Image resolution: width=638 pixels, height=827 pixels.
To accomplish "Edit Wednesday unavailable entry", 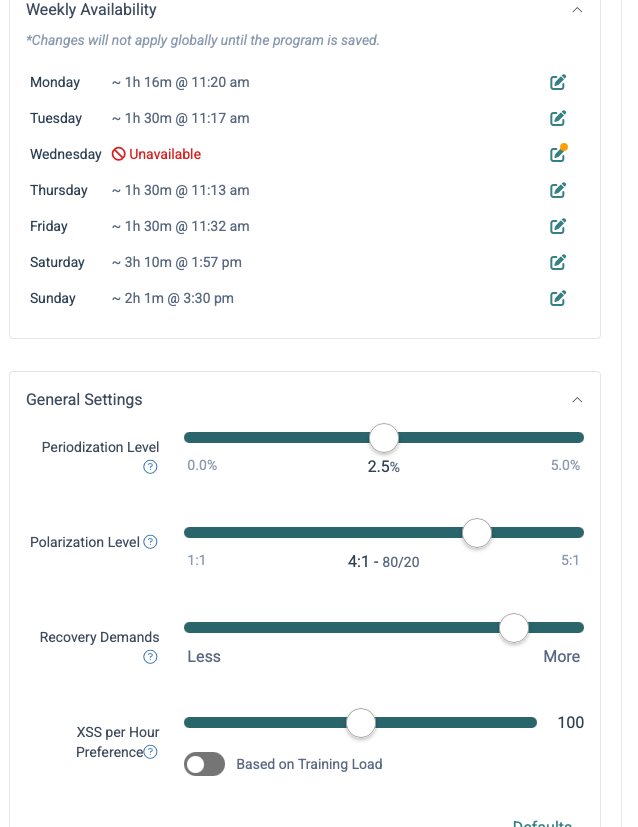I will (x=558, y=154).
